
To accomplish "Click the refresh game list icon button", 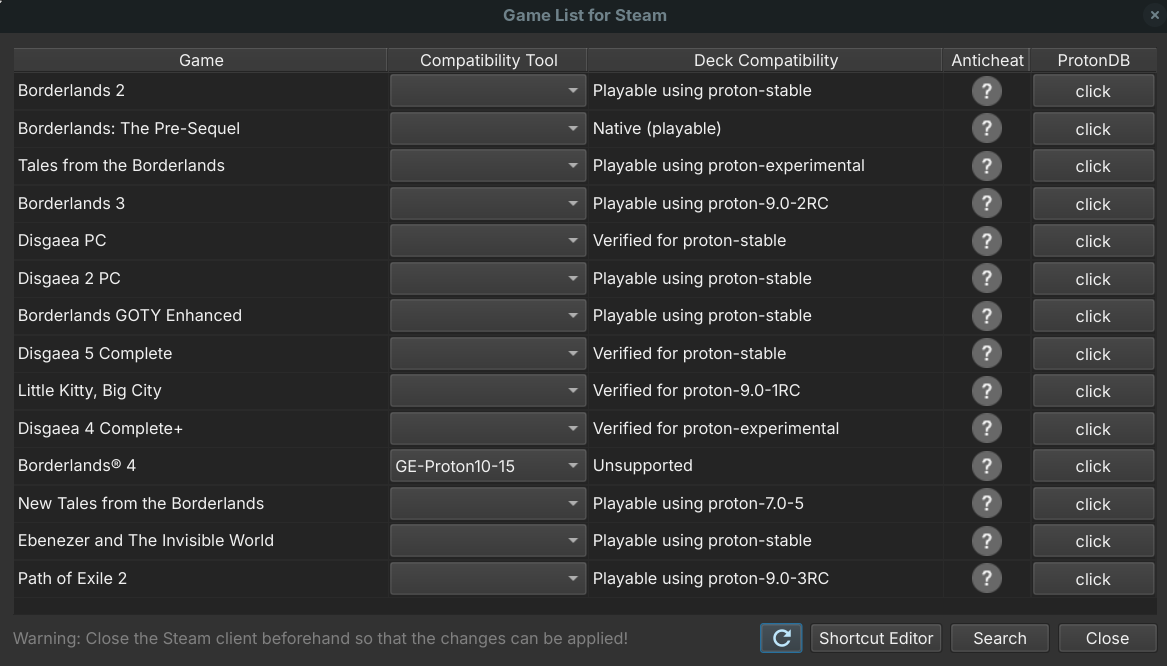I will [781, 638].
